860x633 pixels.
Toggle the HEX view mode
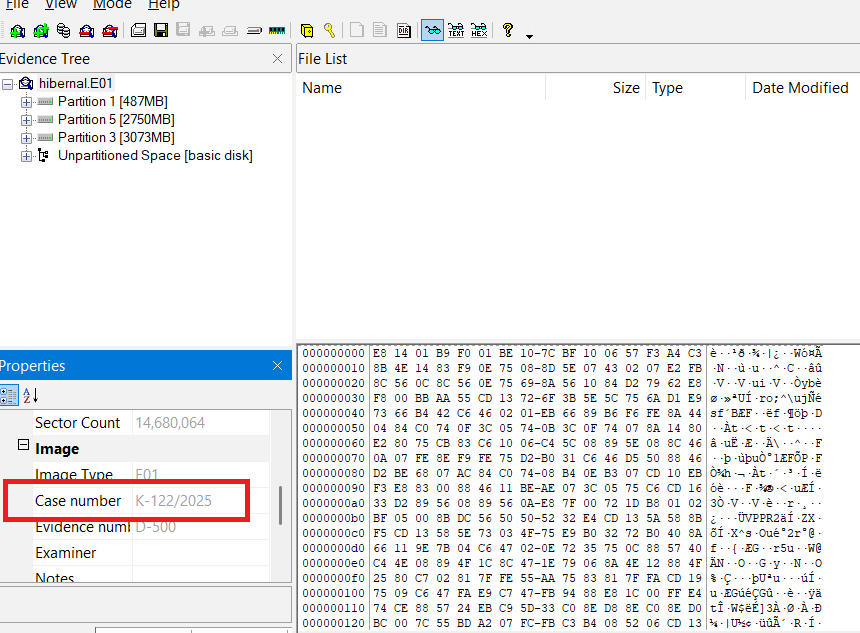click(479, 30)
